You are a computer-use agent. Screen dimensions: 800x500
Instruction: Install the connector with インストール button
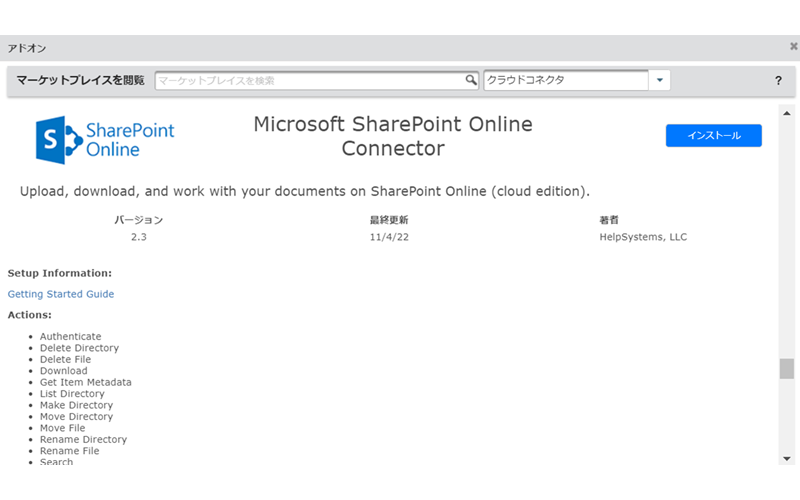713,135
